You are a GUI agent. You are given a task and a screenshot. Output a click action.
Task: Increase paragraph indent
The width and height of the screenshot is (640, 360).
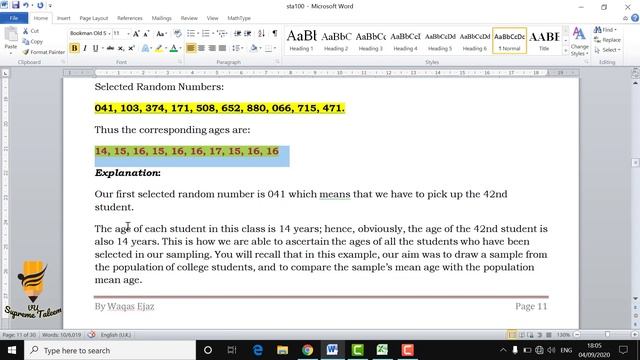tap(248, 34)
